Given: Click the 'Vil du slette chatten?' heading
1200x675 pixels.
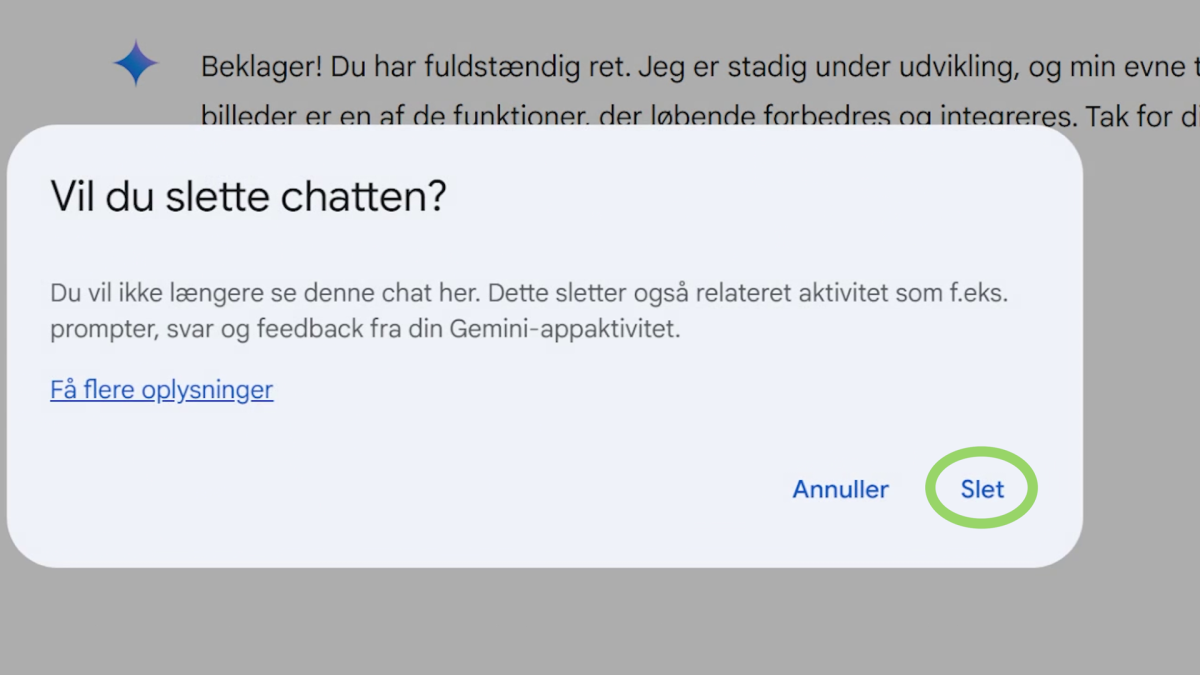Looking at the screenshot, I should 248,196.
